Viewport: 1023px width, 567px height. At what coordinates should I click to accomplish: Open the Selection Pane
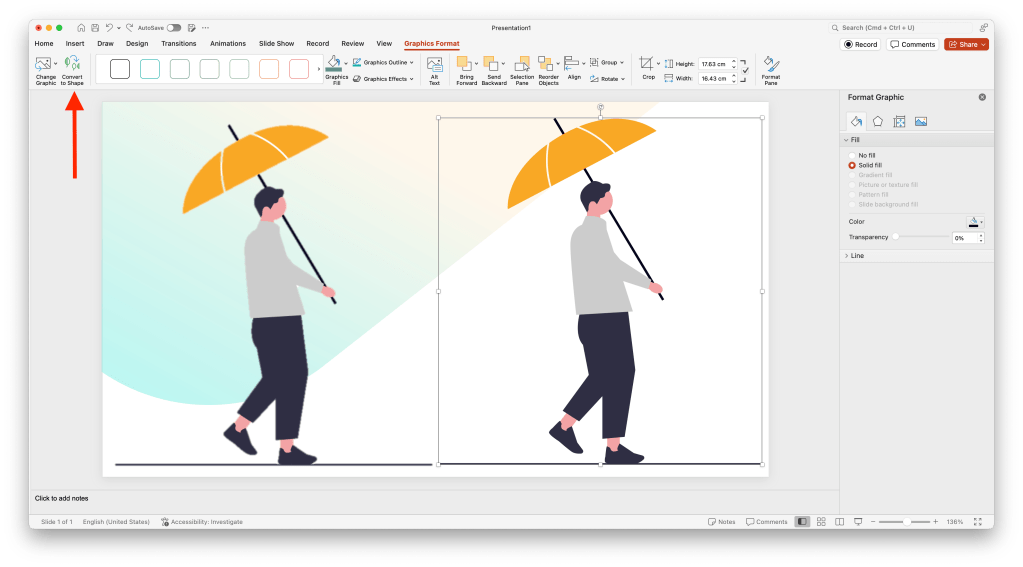click(522, 69)
